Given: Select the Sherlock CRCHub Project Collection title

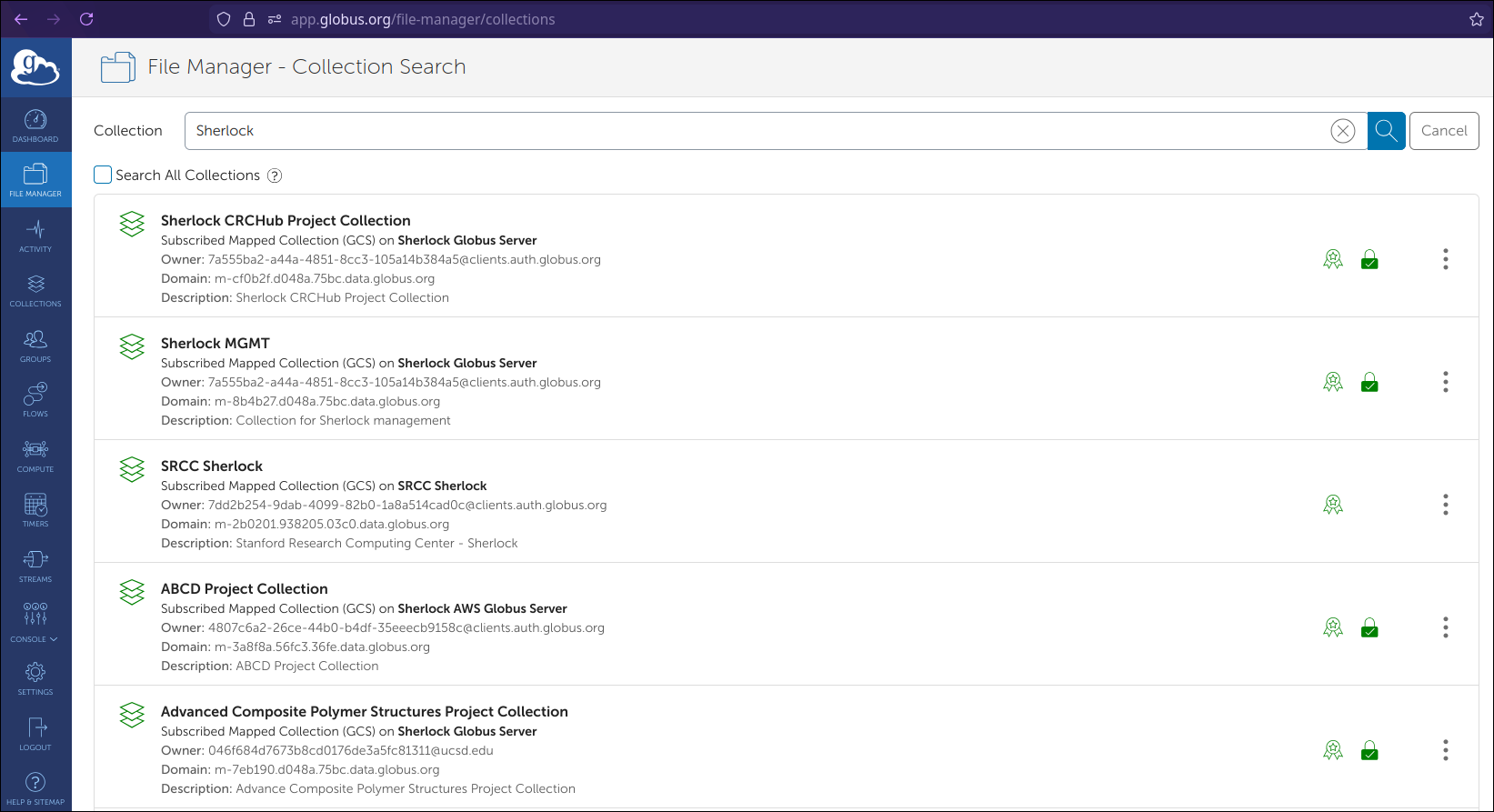Looking at the screenshot, I should pos(286,220).
